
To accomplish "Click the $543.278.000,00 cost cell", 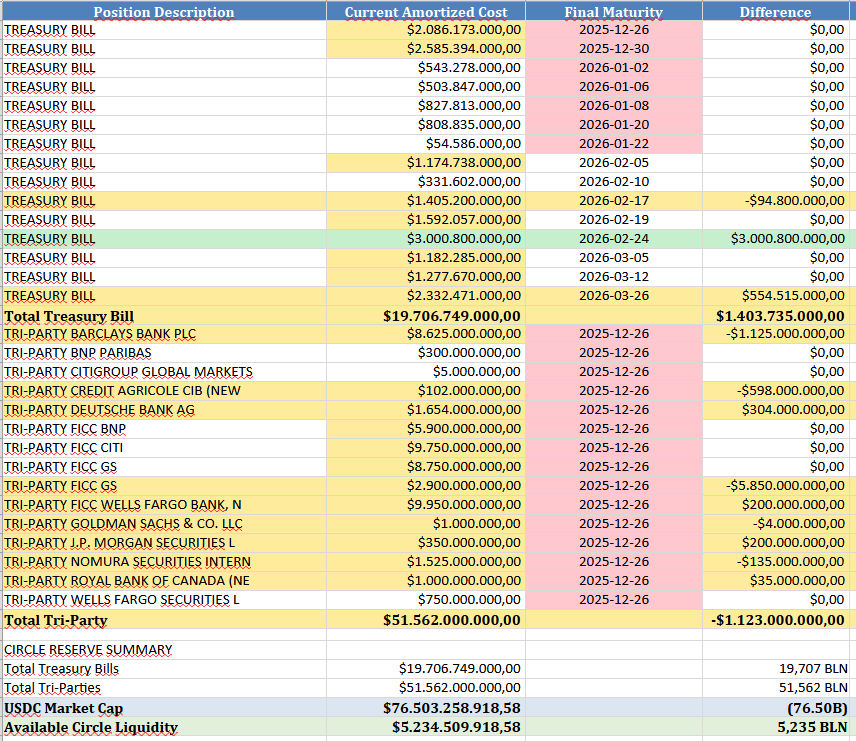I will pyautogui.click(x=426, y=68).
